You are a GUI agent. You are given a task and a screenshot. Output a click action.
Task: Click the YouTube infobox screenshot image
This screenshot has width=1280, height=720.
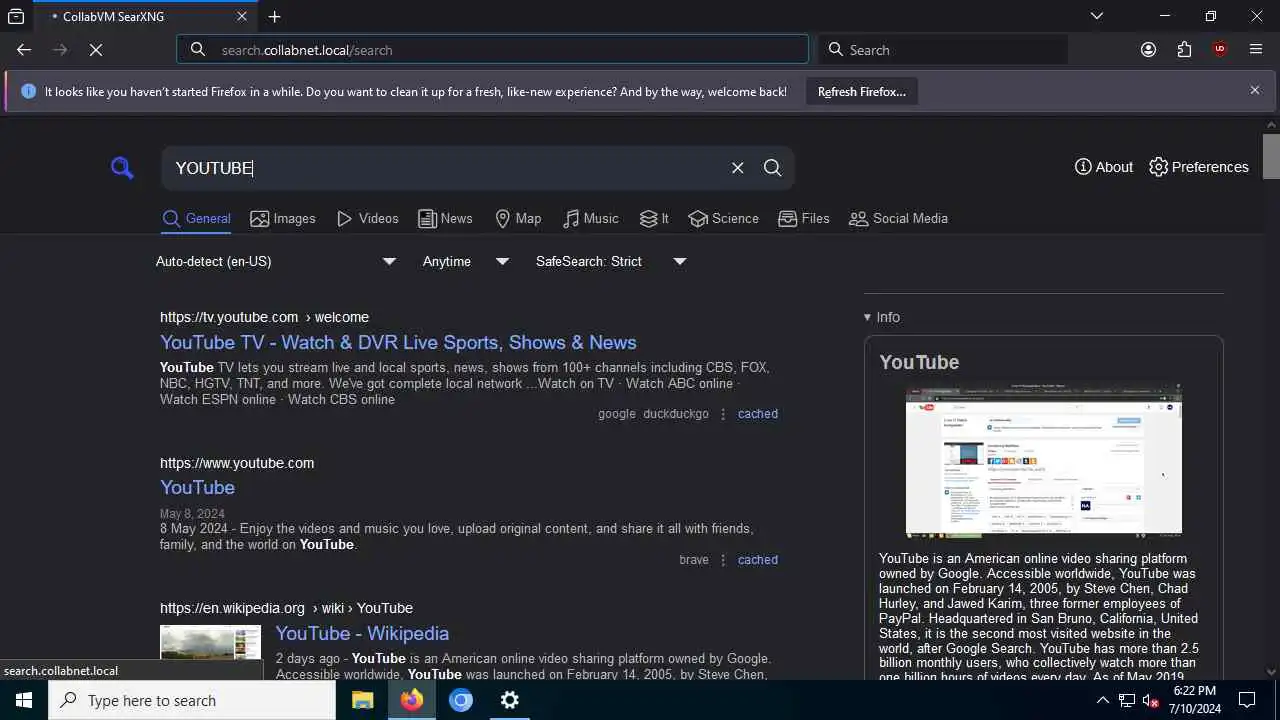point(1044,460)
